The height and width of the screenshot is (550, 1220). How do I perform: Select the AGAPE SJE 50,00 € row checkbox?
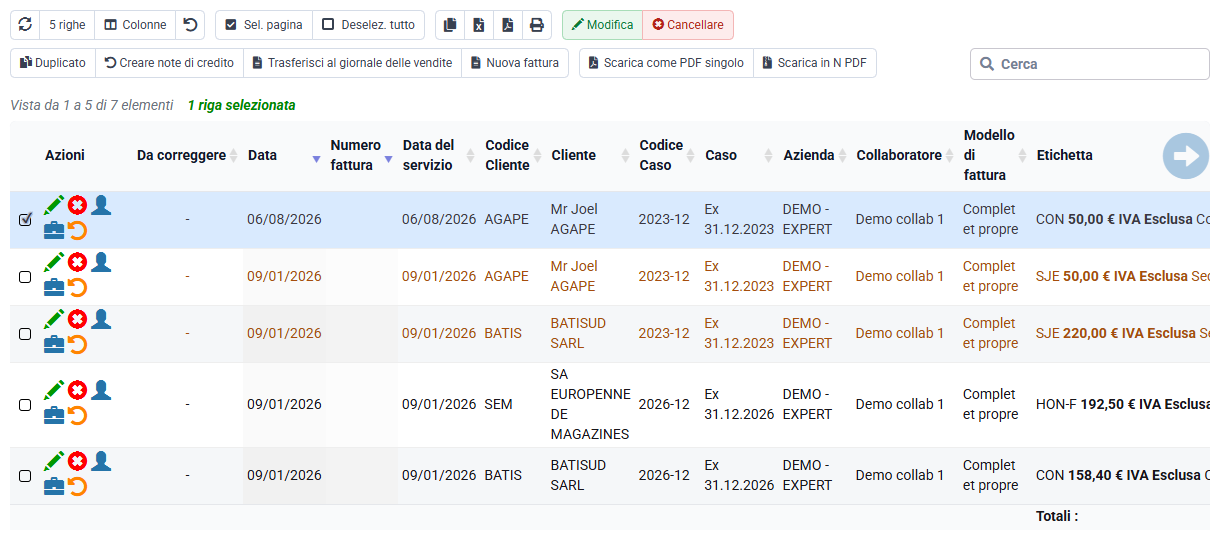pos(25,277)
